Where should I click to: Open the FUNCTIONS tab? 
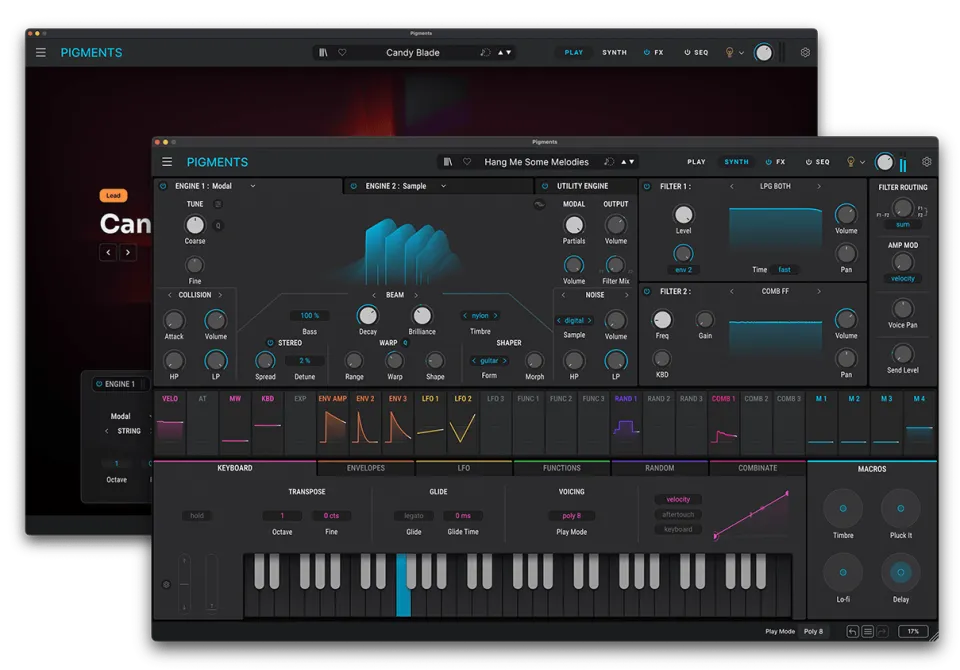(x=561, y=469)
